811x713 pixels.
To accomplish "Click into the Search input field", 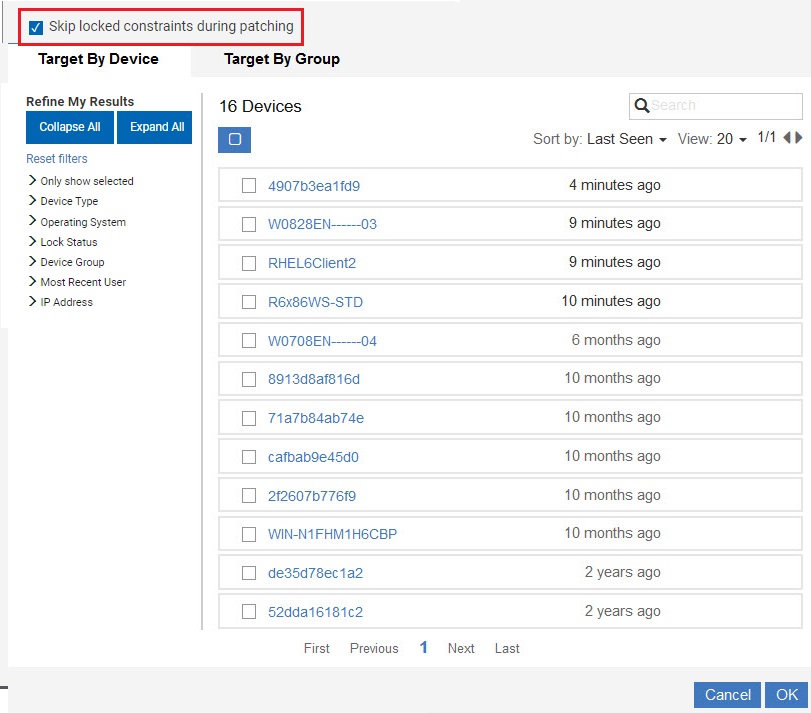I will pyautogui.click(x=724, y=106).
